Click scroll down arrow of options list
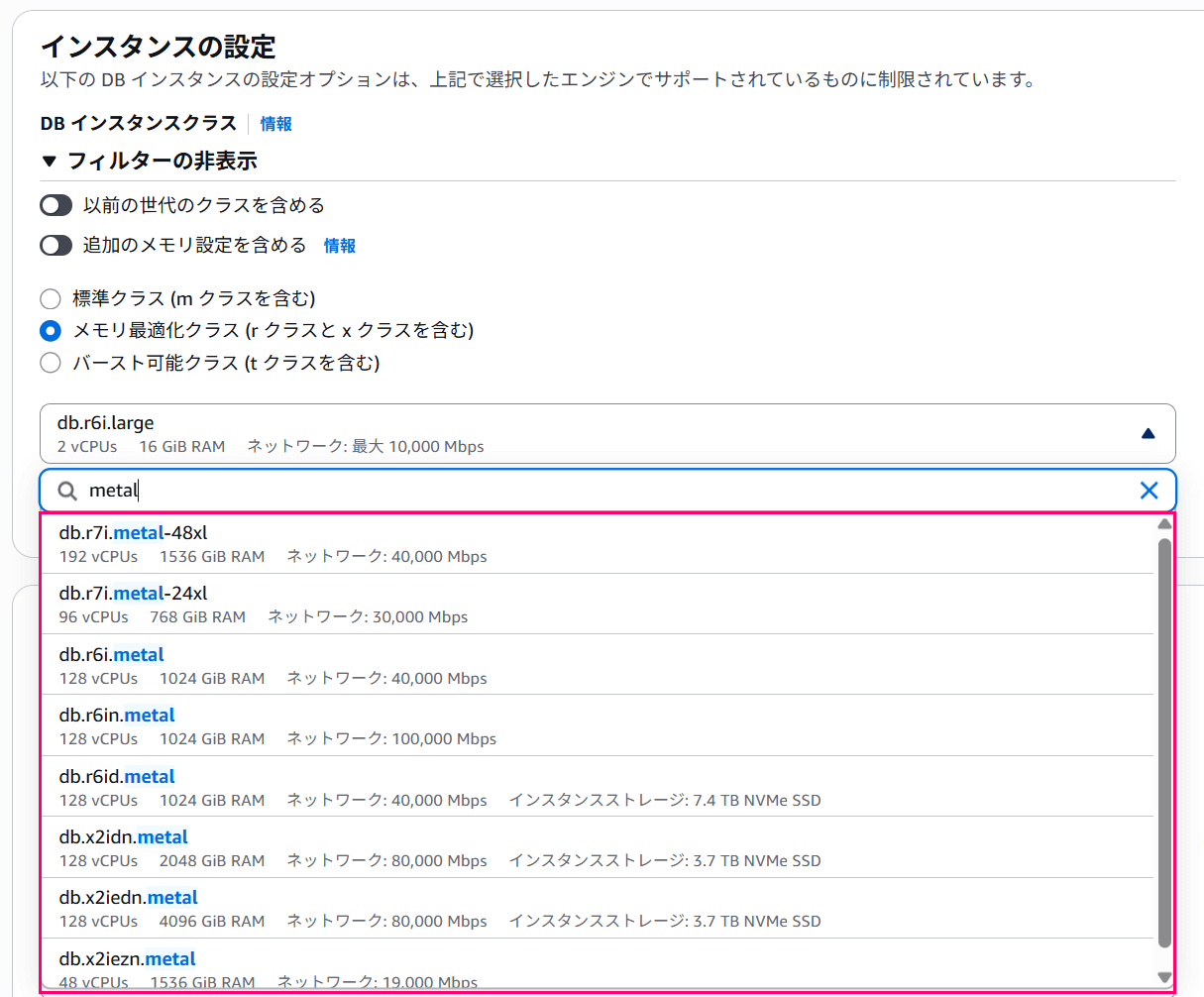 (x=1164, y=977)
